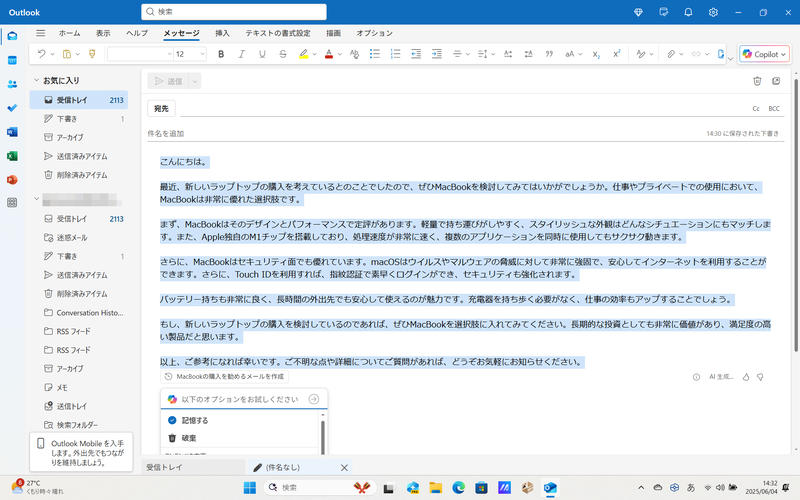Decrease the paragraph indent
Screen dimensions: 800x500
416,54
